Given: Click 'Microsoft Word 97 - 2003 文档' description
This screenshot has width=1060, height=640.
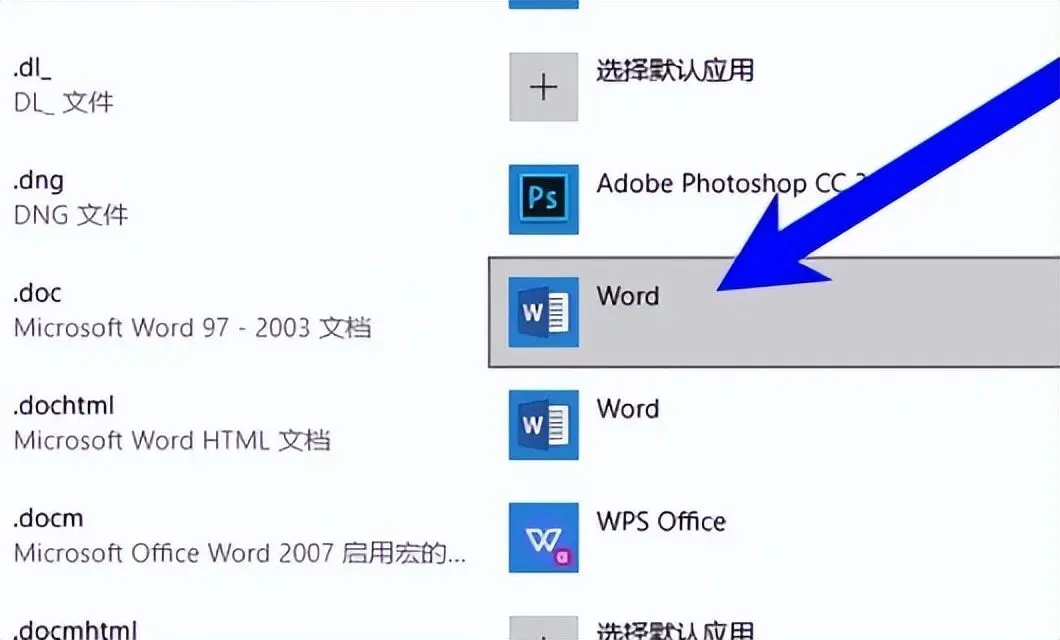Looking at the screenshot, I should 193,328.
